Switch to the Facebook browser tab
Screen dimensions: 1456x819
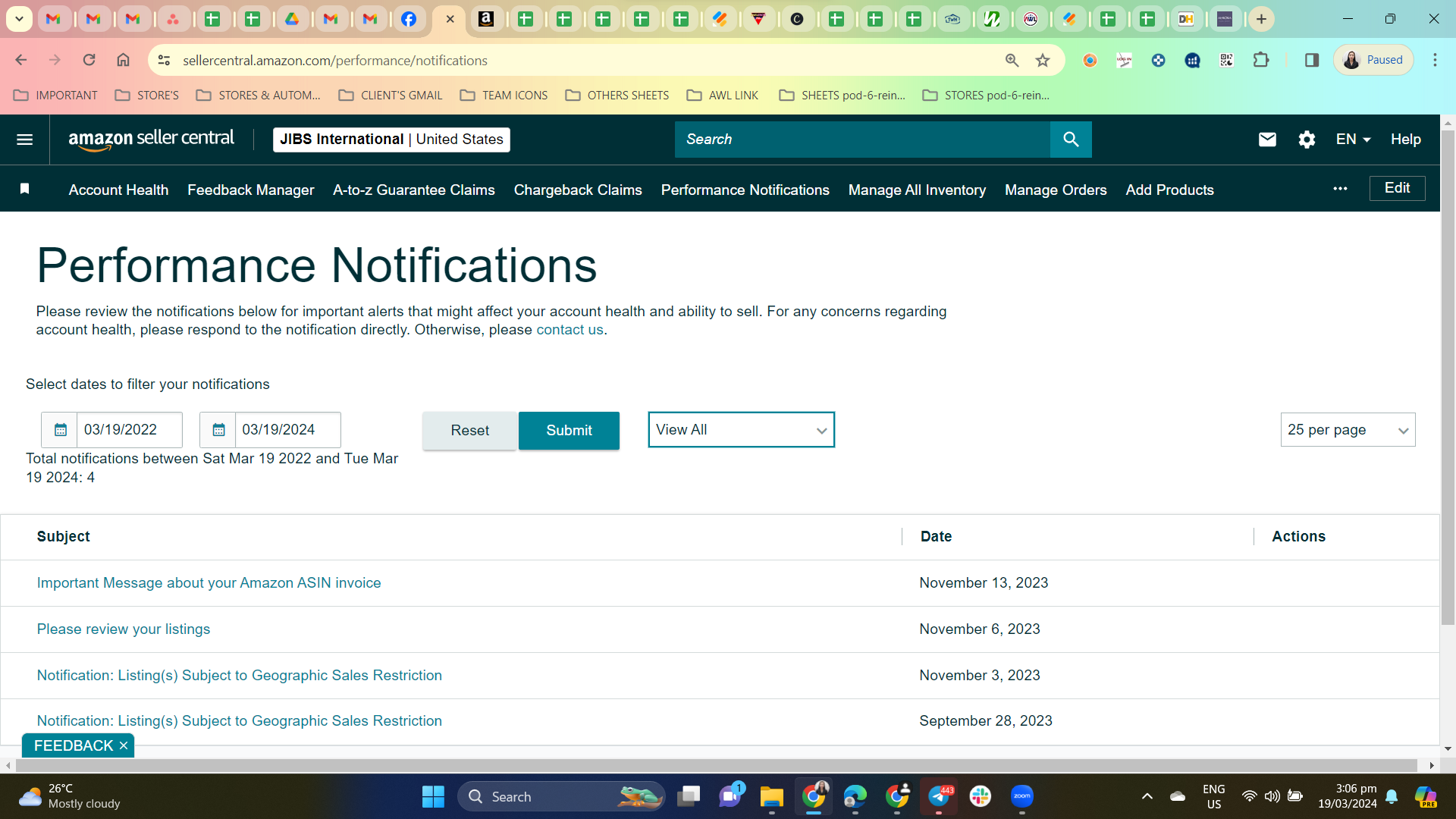tap(409, 19)
